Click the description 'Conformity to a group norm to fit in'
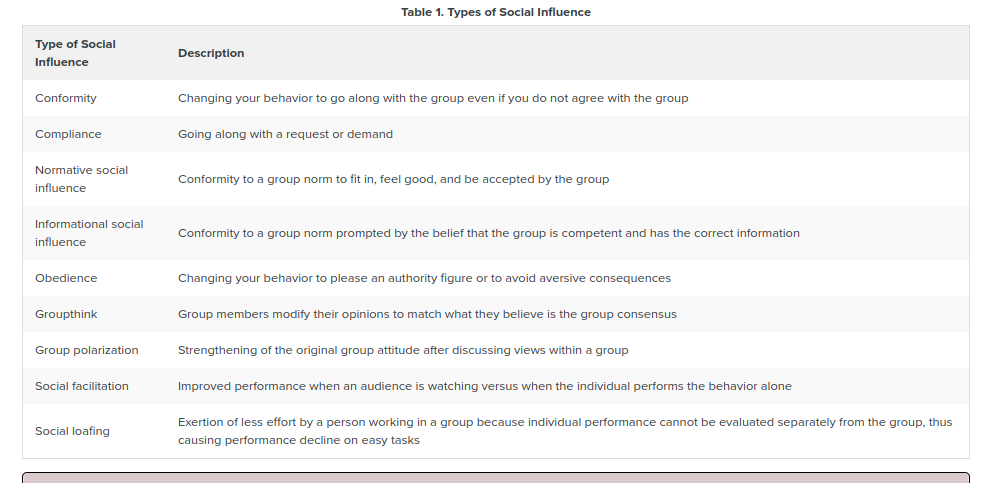 click(x=393, y=179)
